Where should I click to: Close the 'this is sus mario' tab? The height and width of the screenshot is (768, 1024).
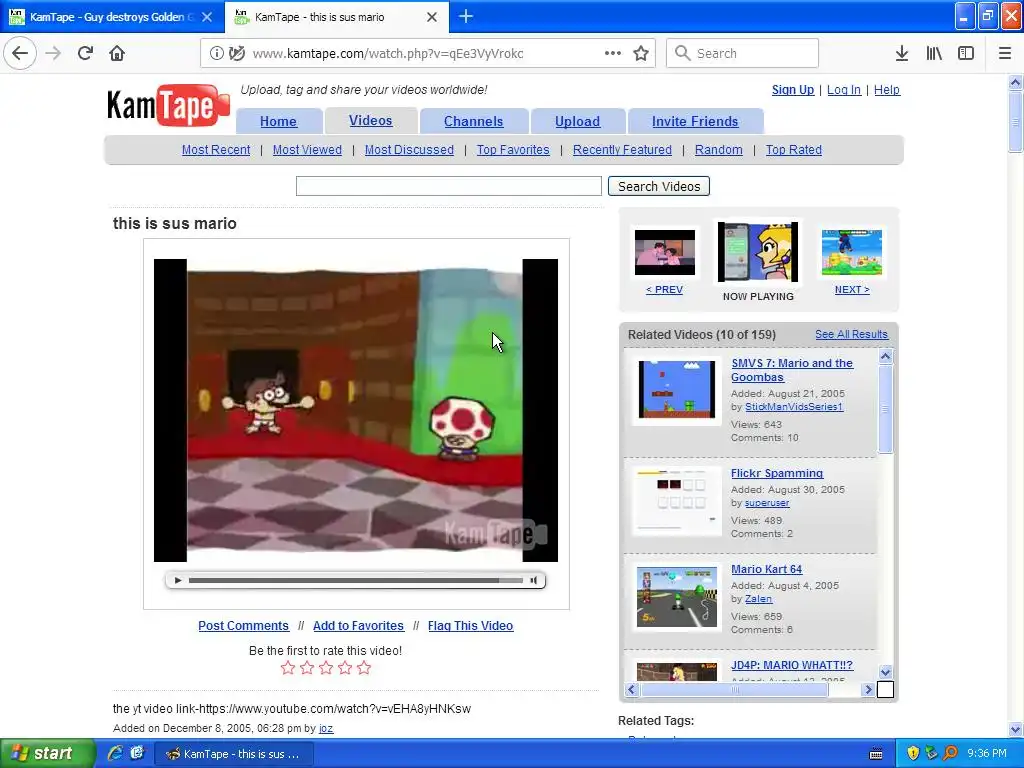432,17
